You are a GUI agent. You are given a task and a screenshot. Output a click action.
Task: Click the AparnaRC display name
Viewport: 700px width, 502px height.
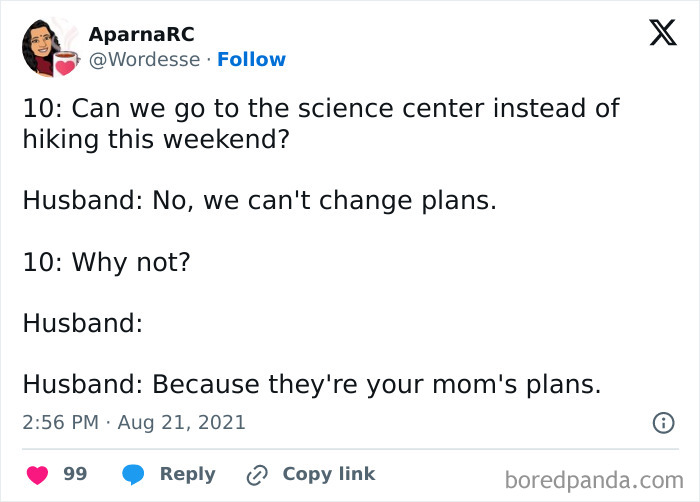click(141, 34)
